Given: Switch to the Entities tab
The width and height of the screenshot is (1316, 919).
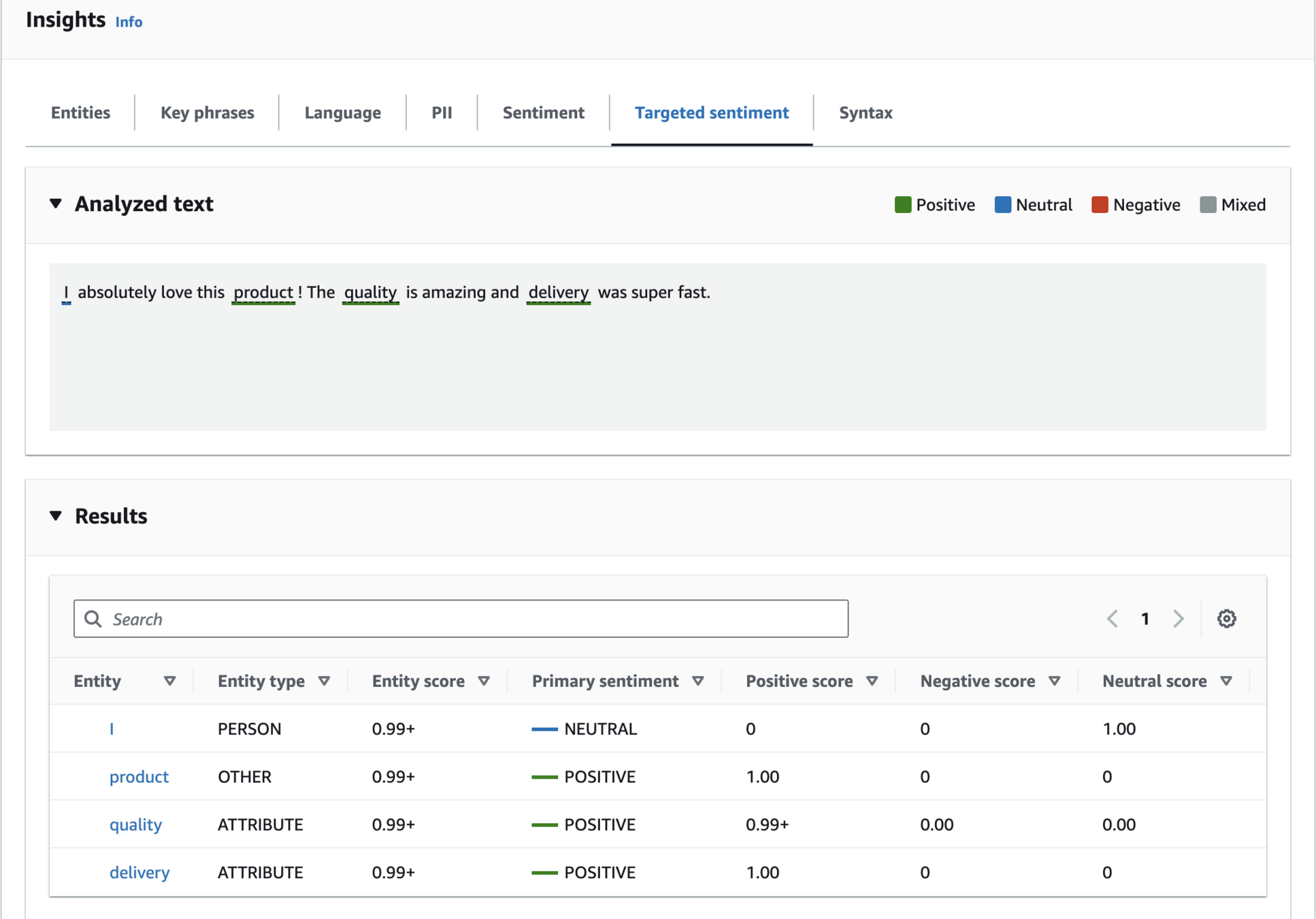Looking at the screenshot, I should (x=80, y=112).
